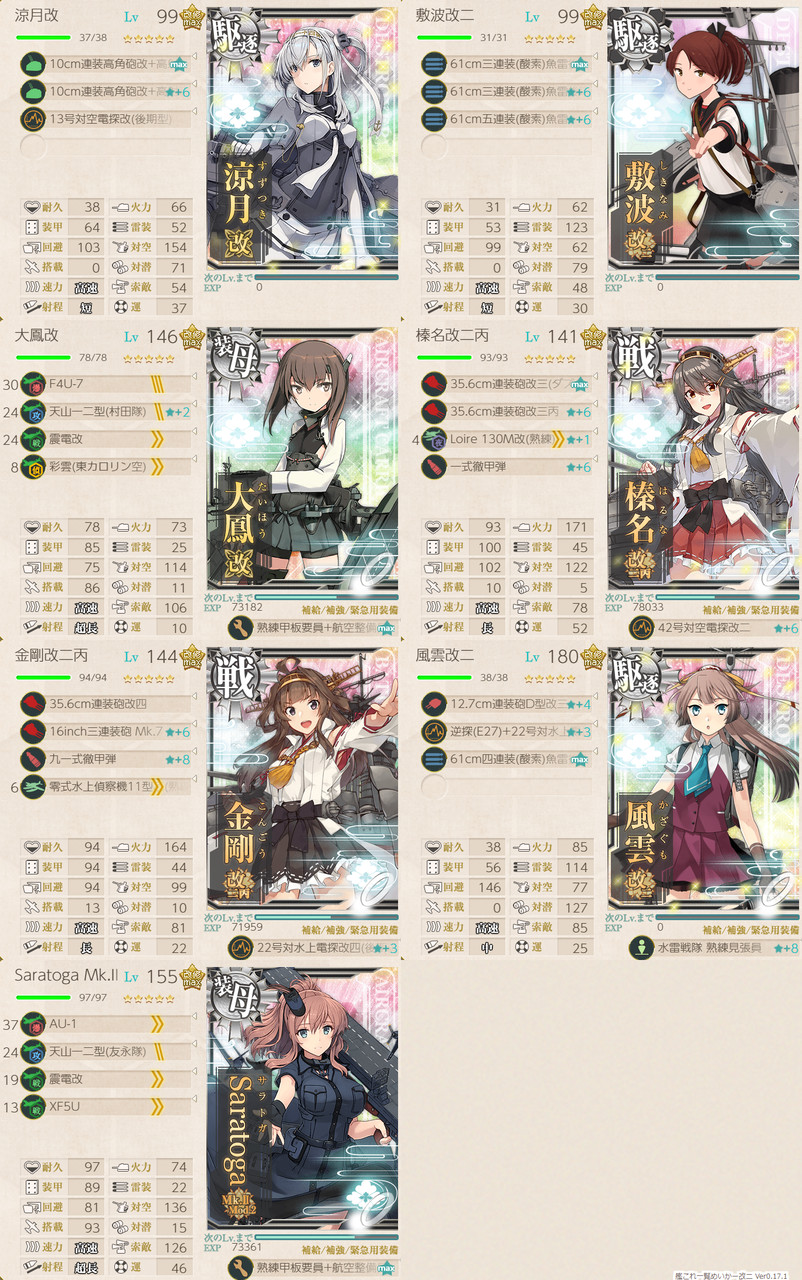The image size is (802, 1280).
Task: Select the 42号対空電探改二 radar icon
Action: tap(640, 628)
